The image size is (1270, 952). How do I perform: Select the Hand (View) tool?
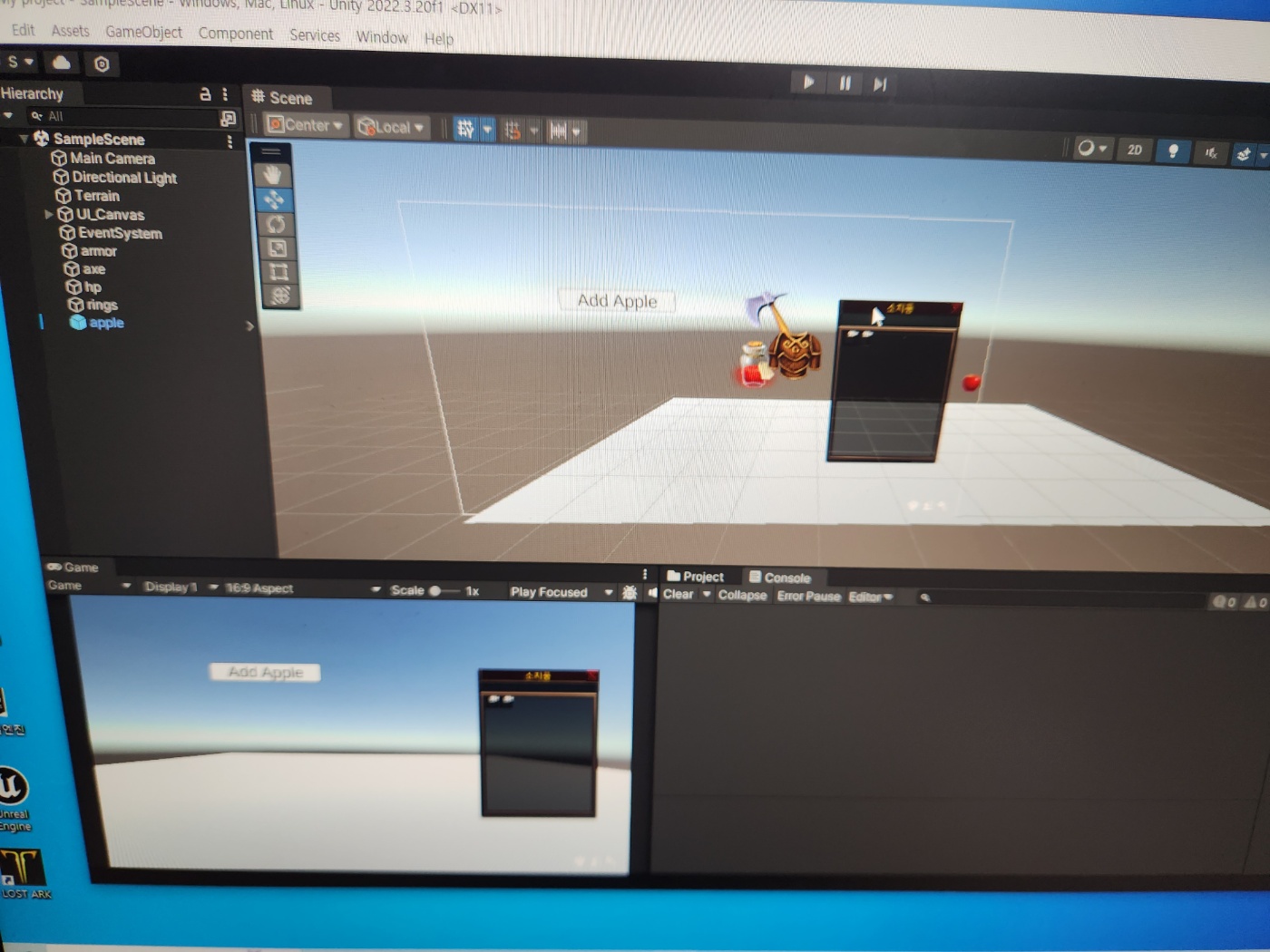point(274,174)
